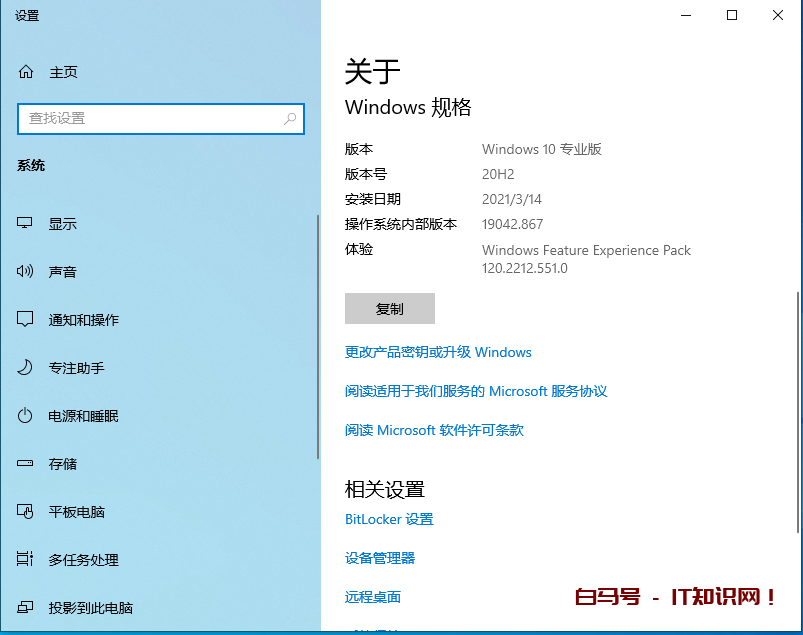This screenshot has height=635, width=803.
Task: Click the Home icon beside 主页
Action: [x=26, y=72]
